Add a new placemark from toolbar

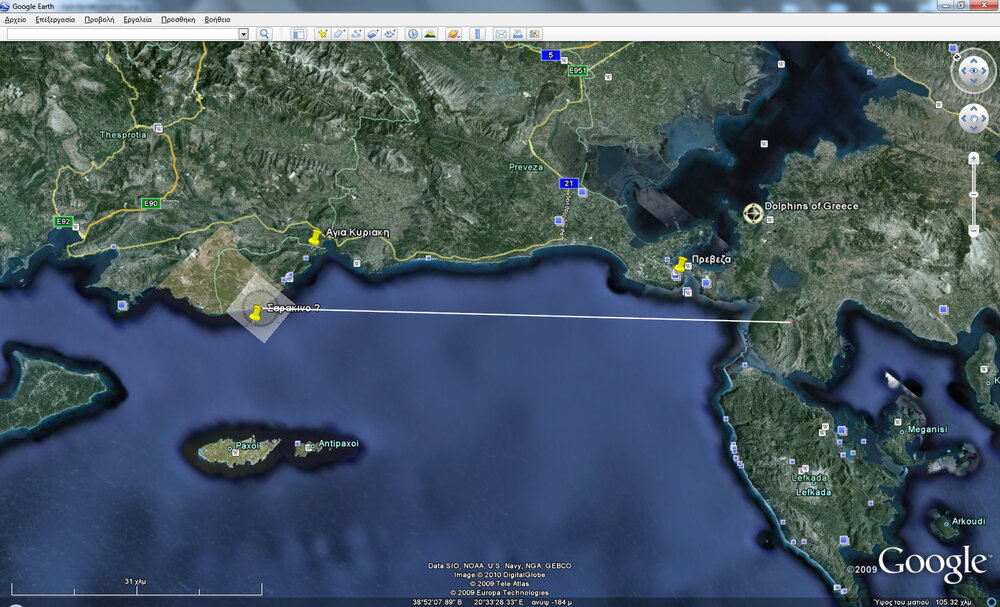click(x=322, y=34)
